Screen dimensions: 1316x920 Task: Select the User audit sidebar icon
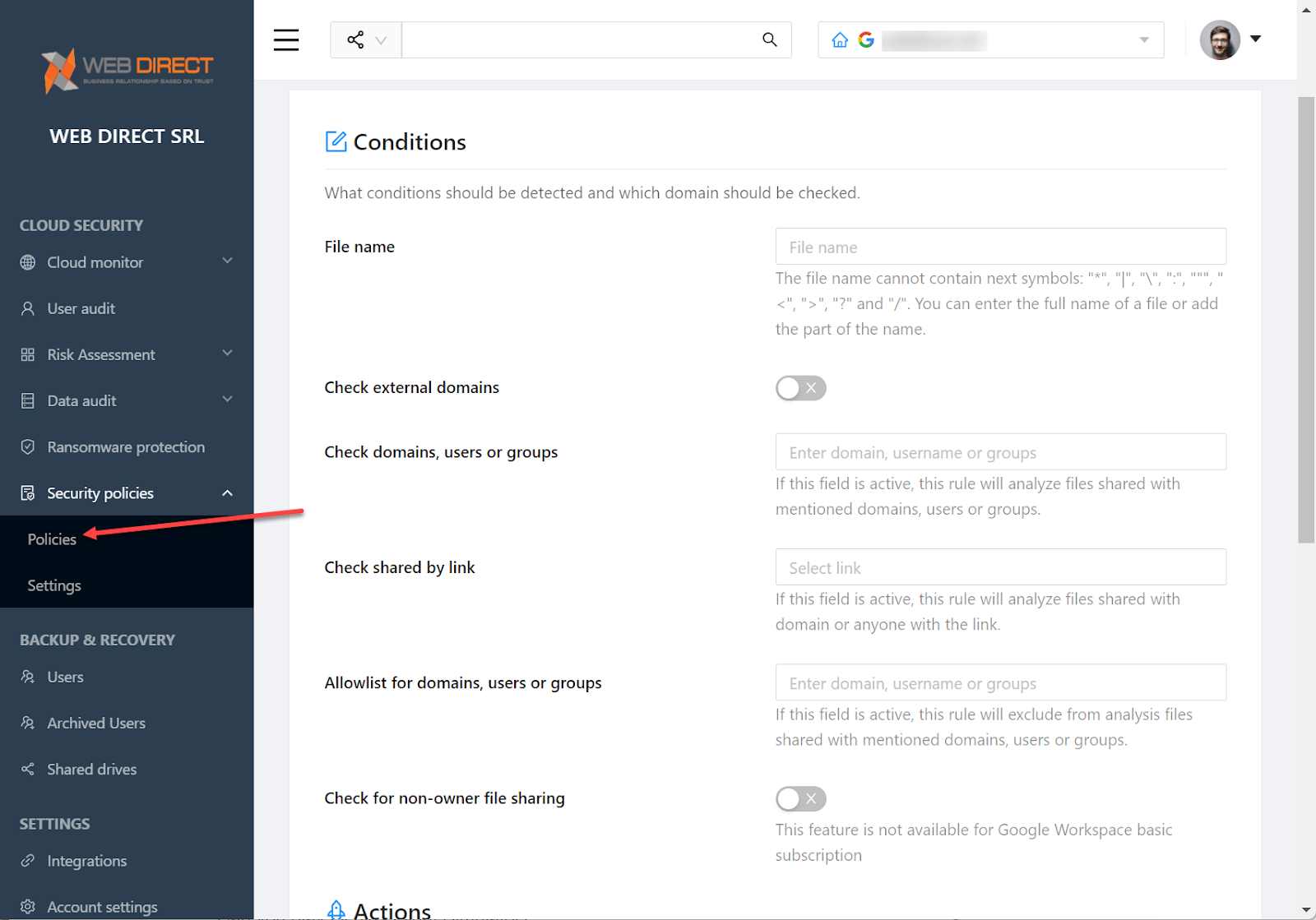tap(29, 308)
